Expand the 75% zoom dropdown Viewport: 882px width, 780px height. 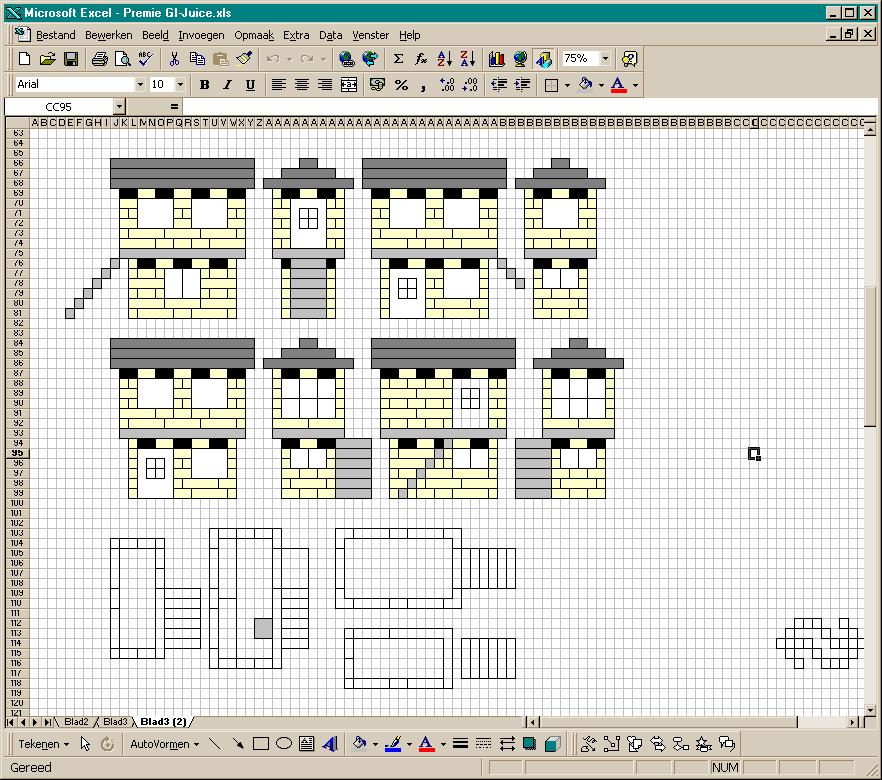point(605,58)
